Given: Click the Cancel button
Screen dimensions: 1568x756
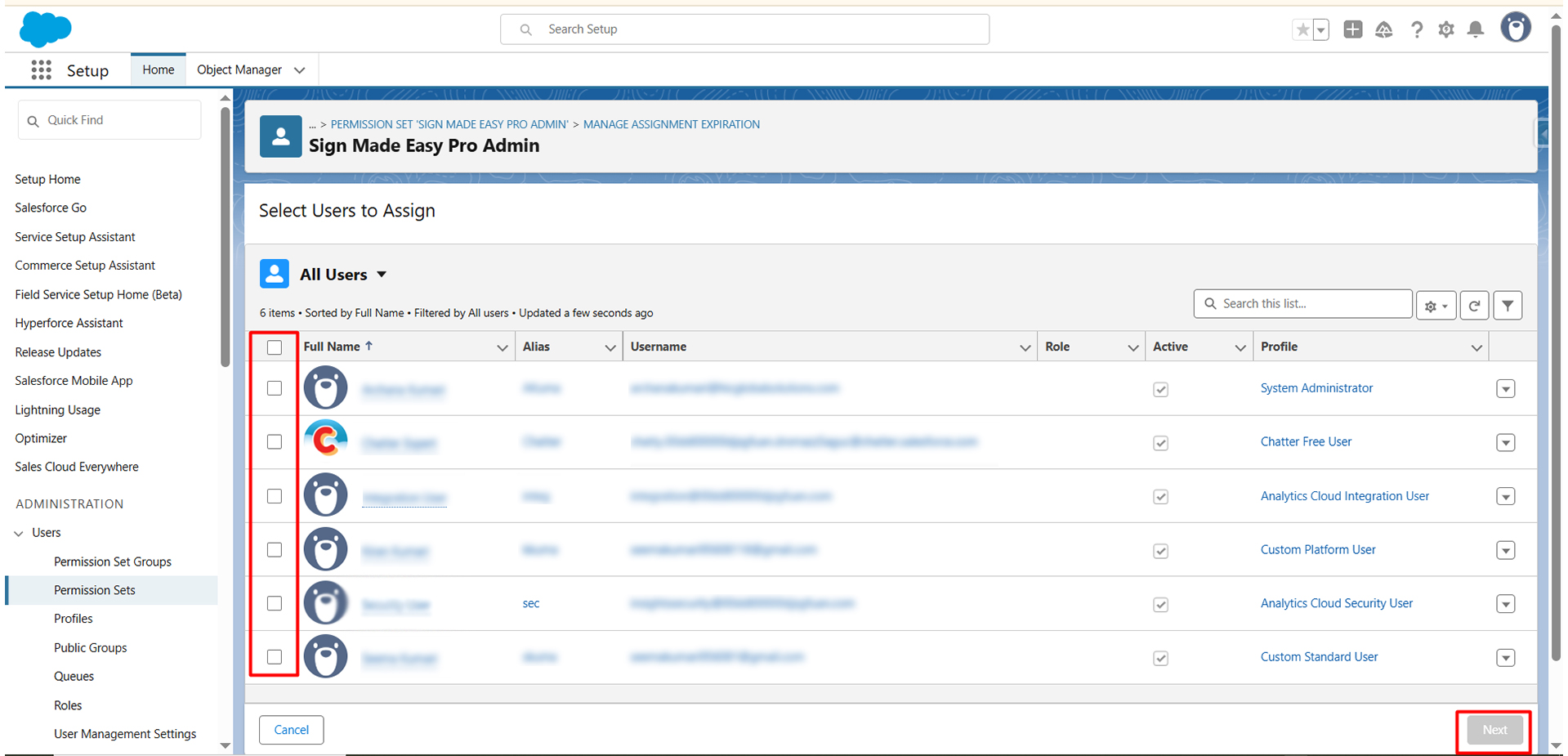Looking at the screenshot, I should point(292,730).
